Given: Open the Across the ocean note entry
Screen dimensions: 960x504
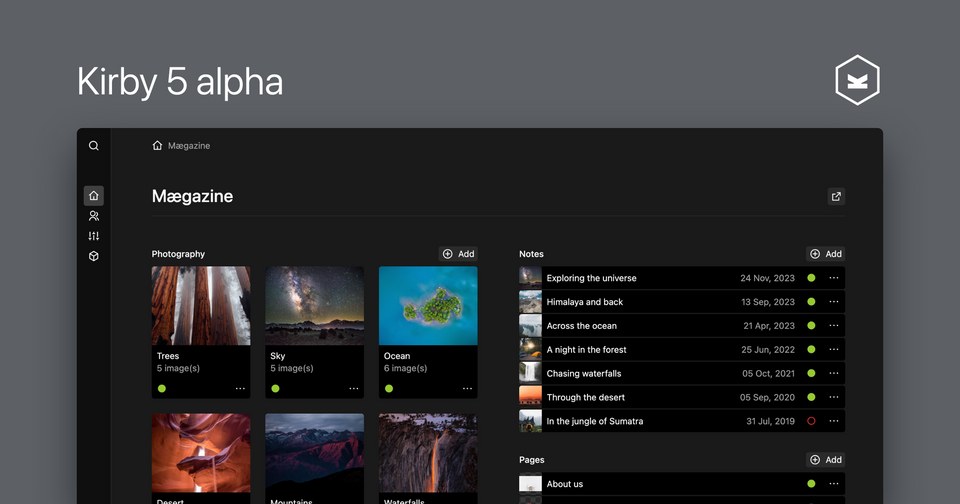Looking at the screenshot, I should (581, 326).
